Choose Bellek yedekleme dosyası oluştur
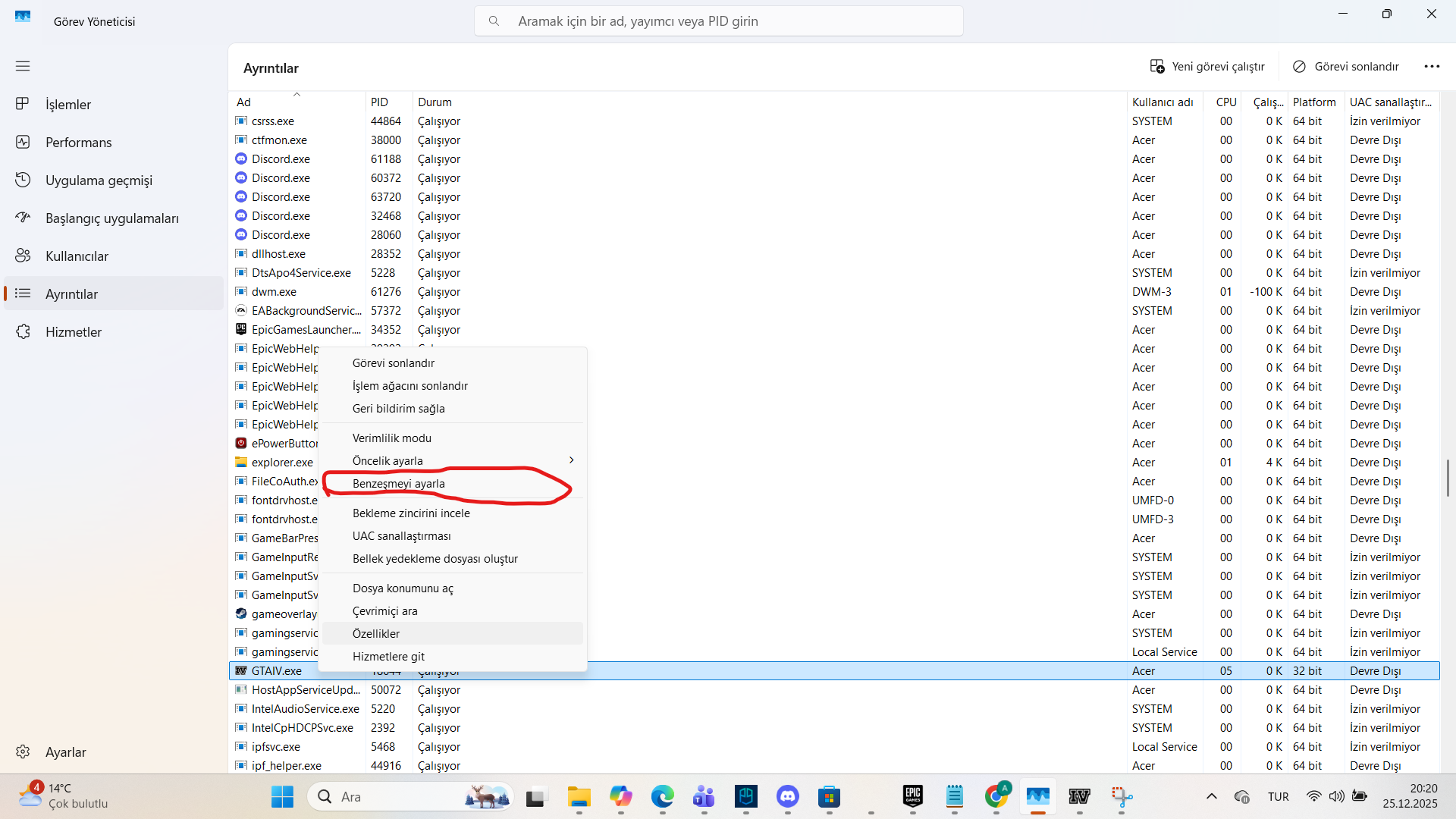This screenshot has width=1456, height=819. click(453, 559)
